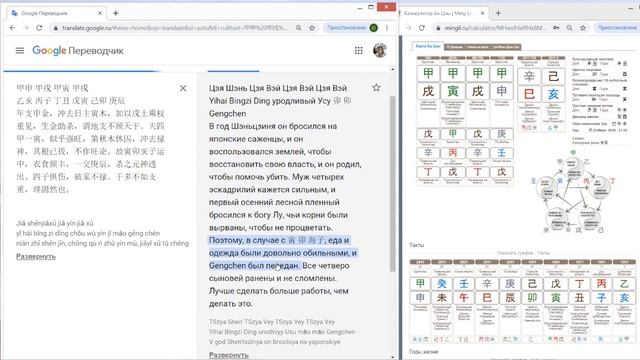This screenshot has width=640, height=360.
Task: Click the blue 癸 stem in Такты row
Action: coord(442,283)
